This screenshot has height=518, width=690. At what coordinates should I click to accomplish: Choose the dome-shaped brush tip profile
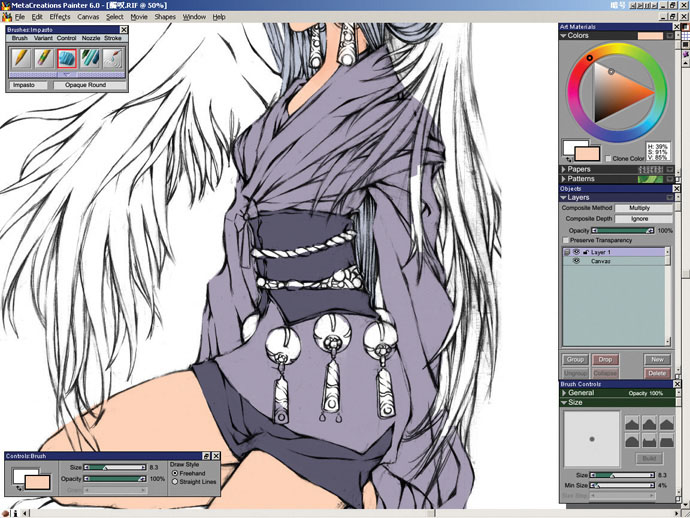[632, 440]
